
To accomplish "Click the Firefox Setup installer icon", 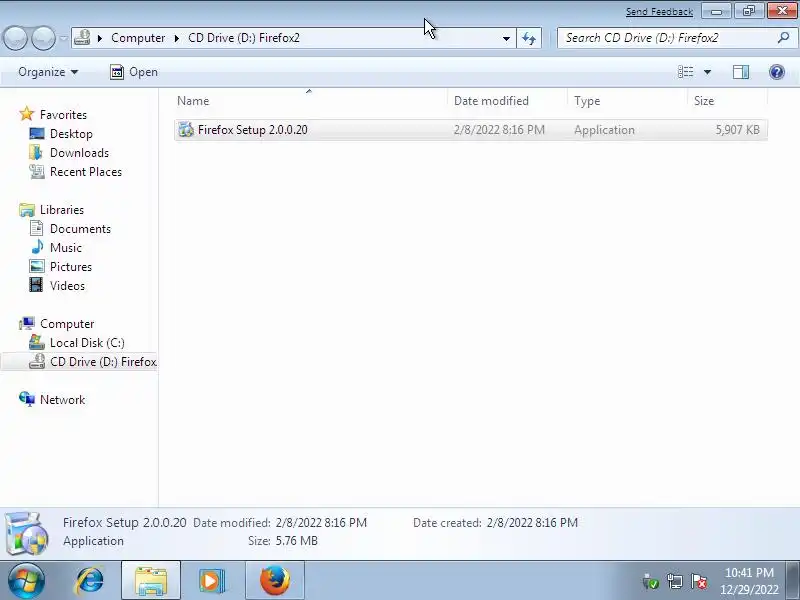I will 186,130.
